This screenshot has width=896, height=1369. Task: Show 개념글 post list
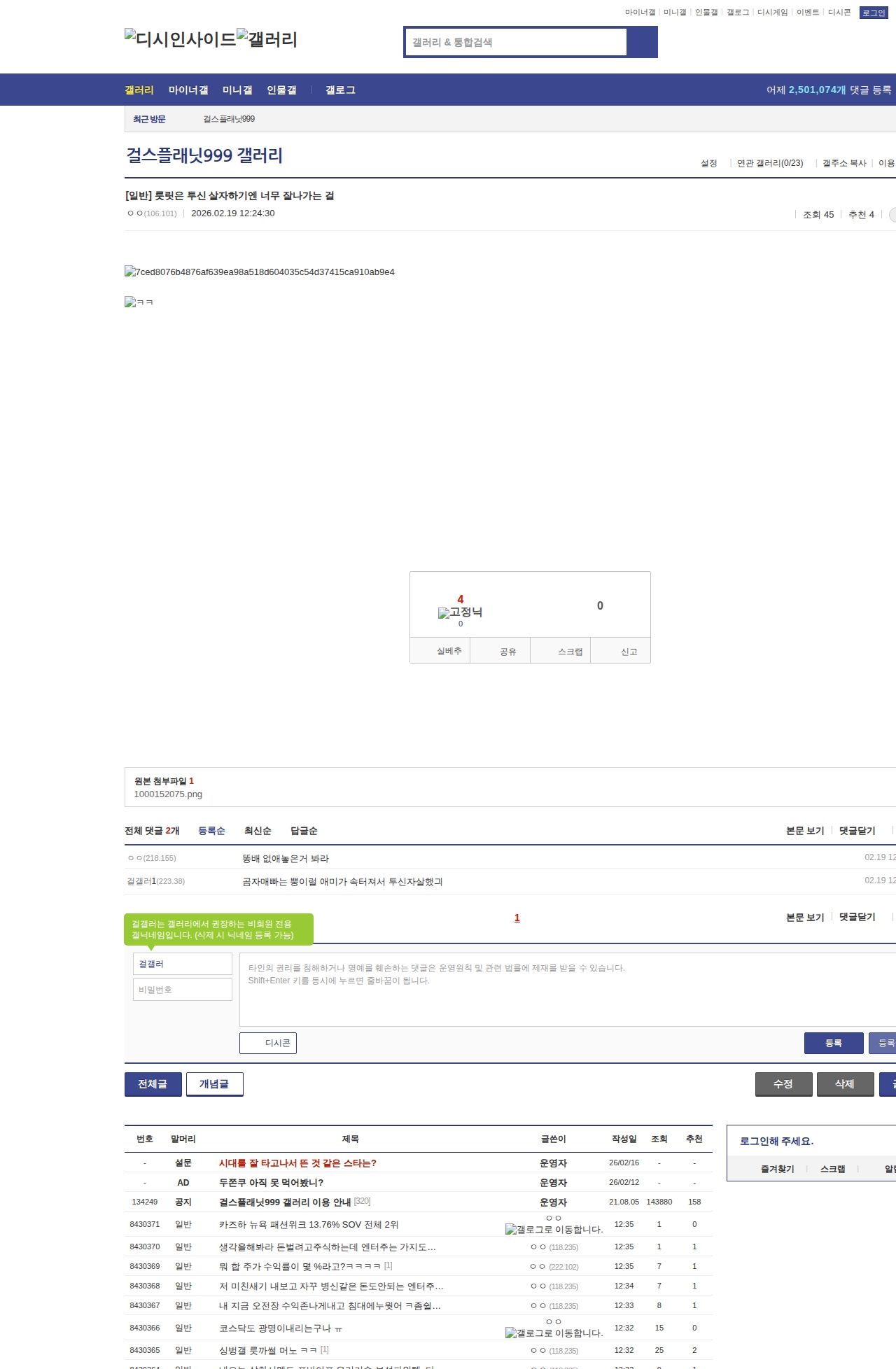point(215,1084)
